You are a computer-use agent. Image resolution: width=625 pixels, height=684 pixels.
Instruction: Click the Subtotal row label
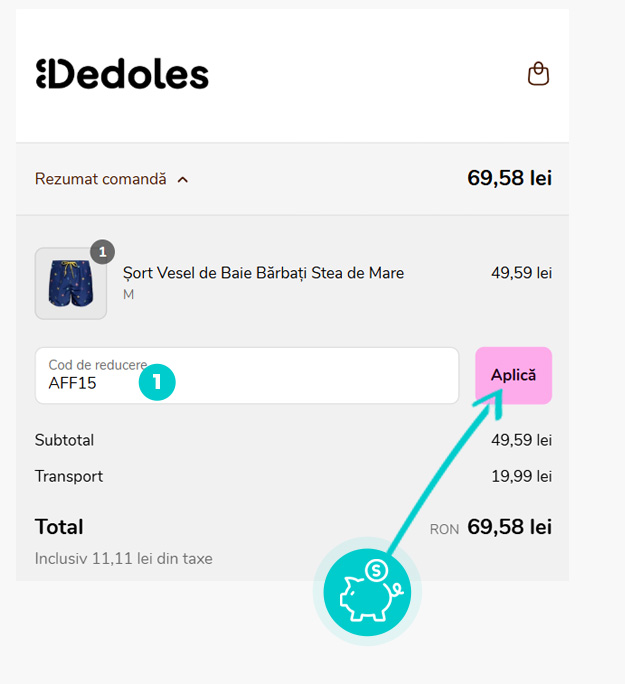64,440
